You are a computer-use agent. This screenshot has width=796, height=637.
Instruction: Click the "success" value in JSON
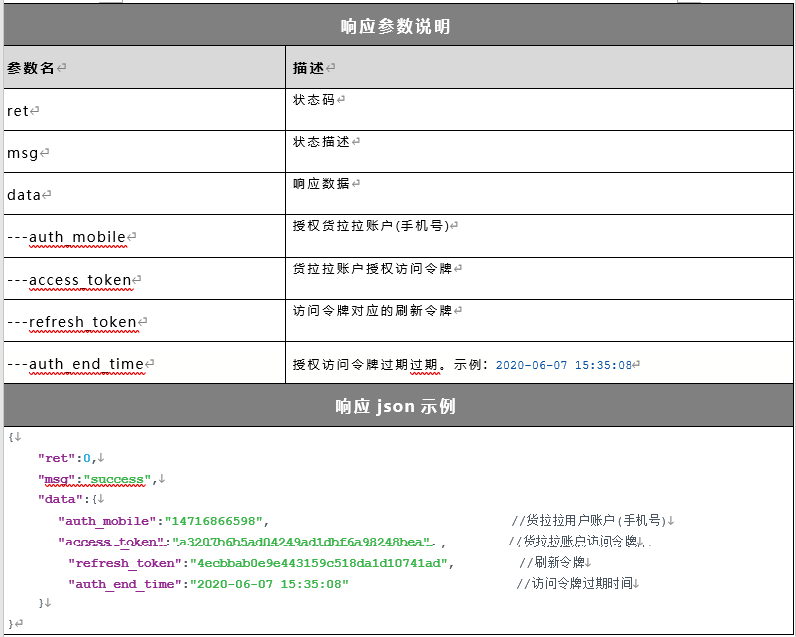click(118, 480)
